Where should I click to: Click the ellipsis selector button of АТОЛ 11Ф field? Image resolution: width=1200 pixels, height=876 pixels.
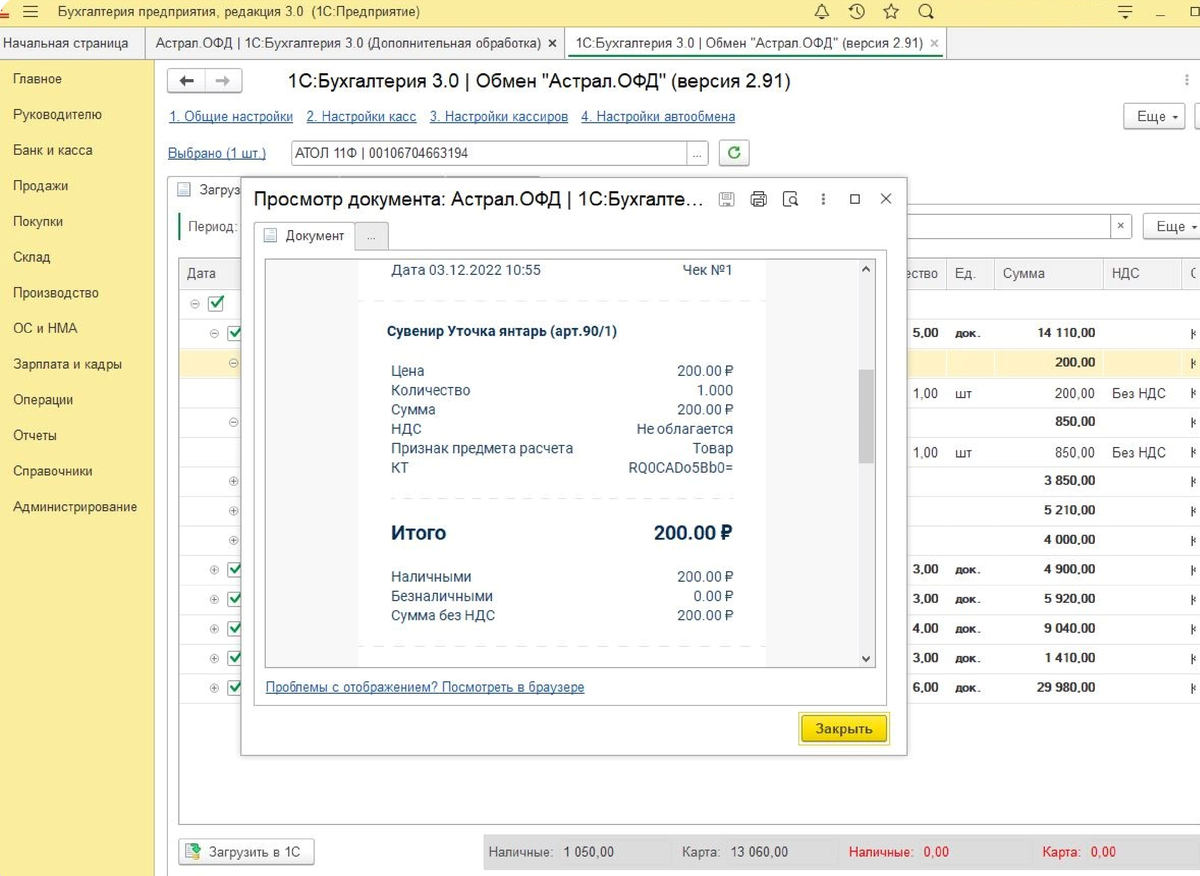[x=698, y=153]
